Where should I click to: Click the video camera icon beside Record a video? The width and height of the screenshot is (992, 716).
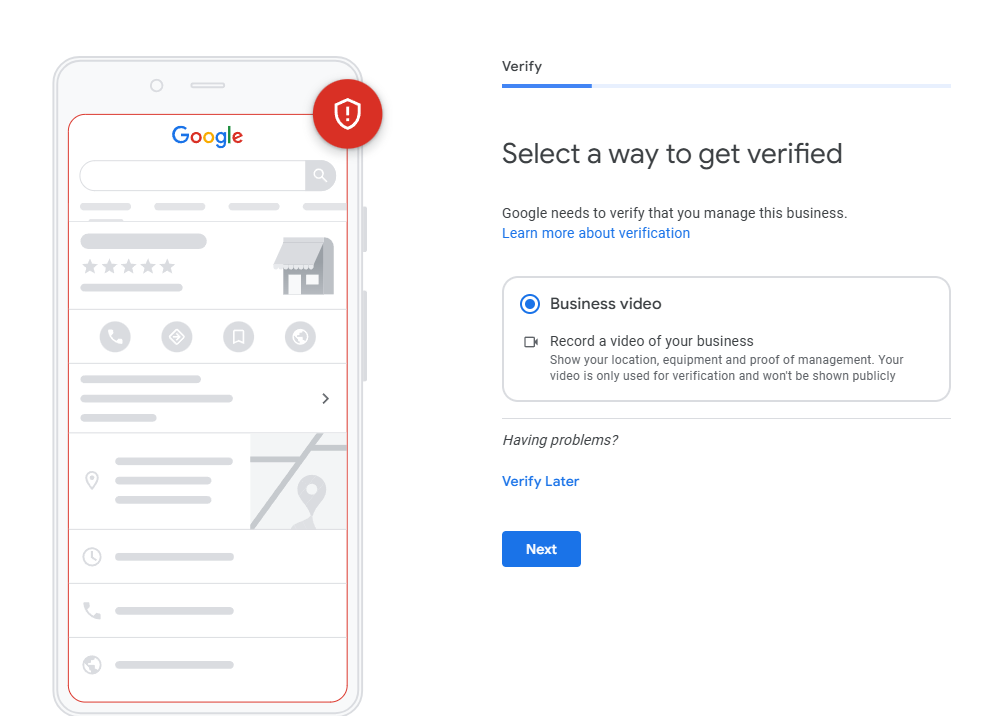click(531, 342)
